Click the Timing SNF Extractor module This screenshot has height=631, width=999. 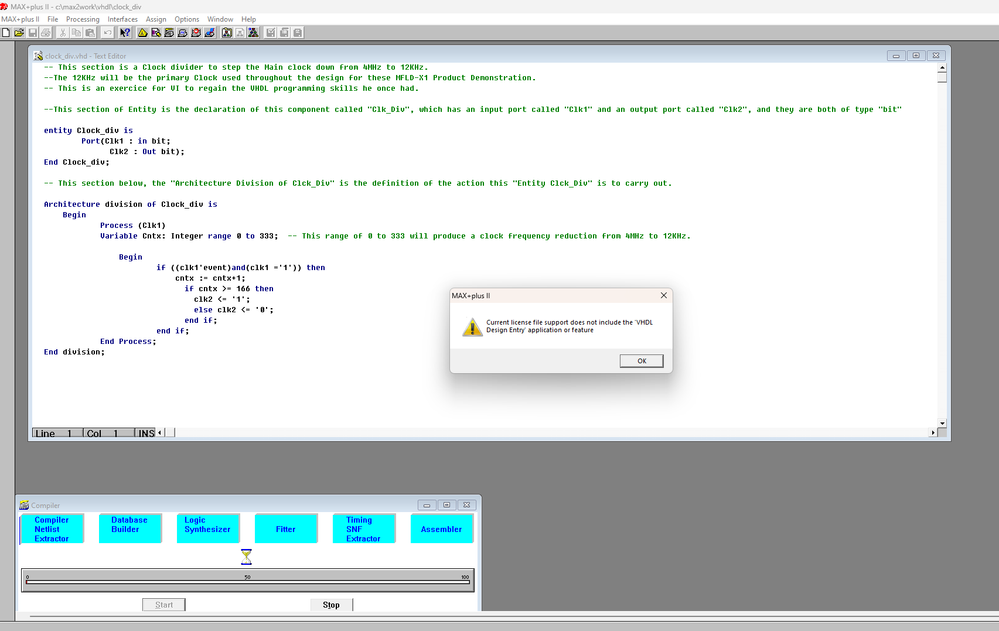(363, 529)
